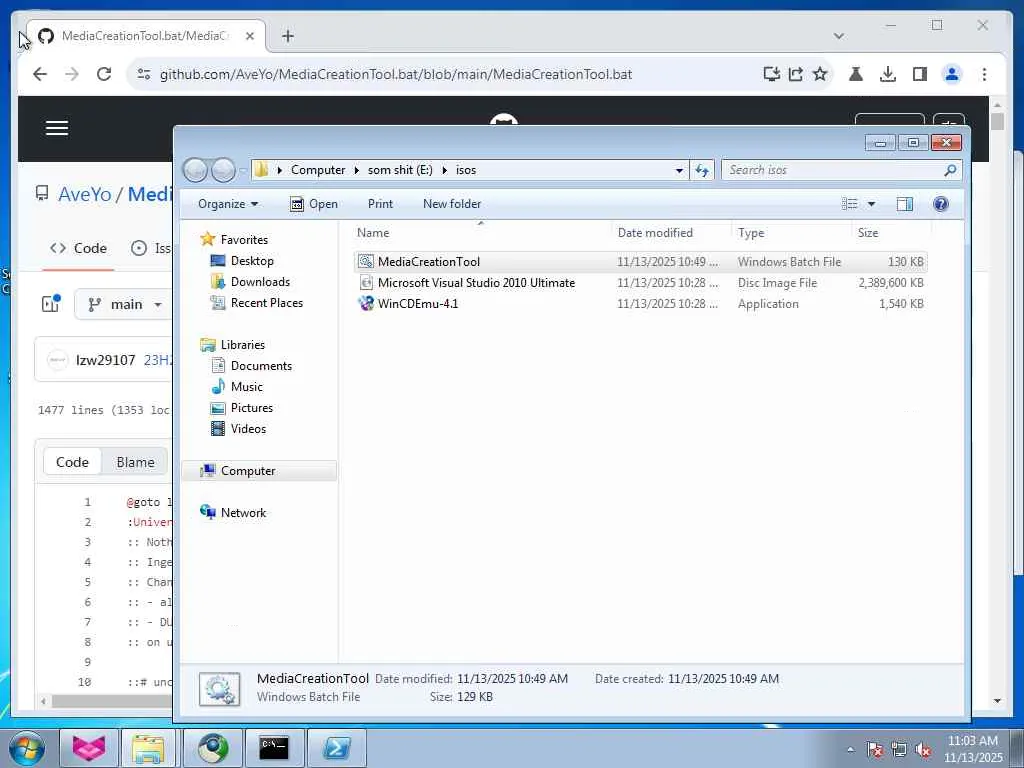The width and height of the screenshot is (1024, 768).
Task: Open the Windows Start menu
Action: coord(26,748)
